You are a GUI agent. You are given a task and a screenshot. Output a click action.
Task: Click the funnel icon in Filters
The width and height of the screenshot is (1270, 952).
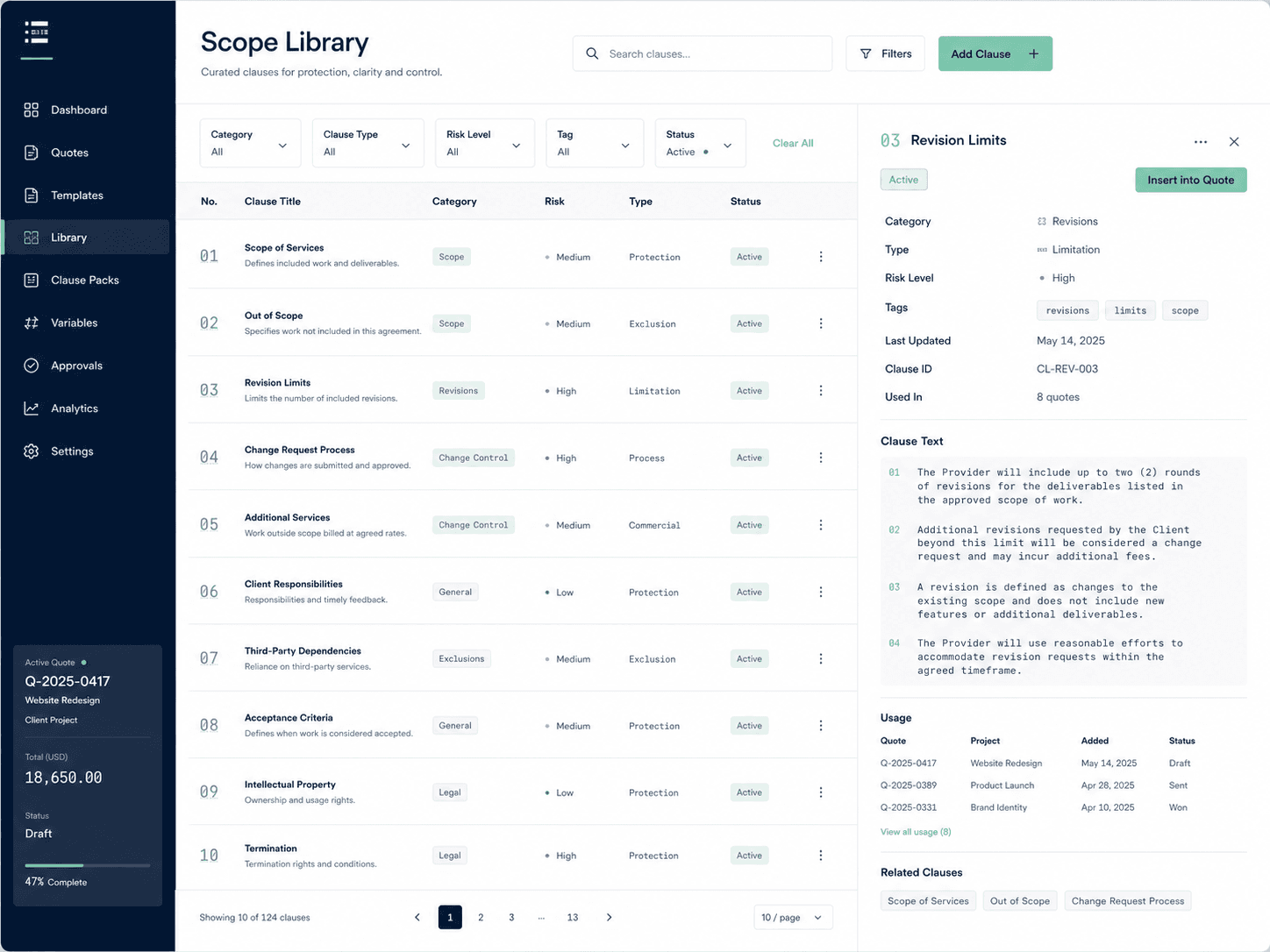(866, 53)
